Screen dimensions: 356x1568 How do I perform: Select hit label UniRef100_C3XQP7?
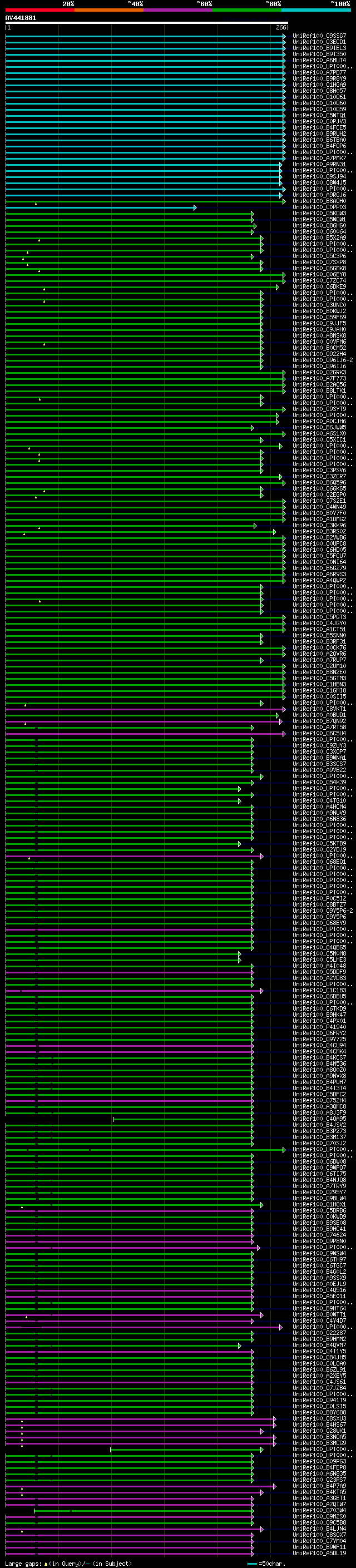(x=319, y=752)
